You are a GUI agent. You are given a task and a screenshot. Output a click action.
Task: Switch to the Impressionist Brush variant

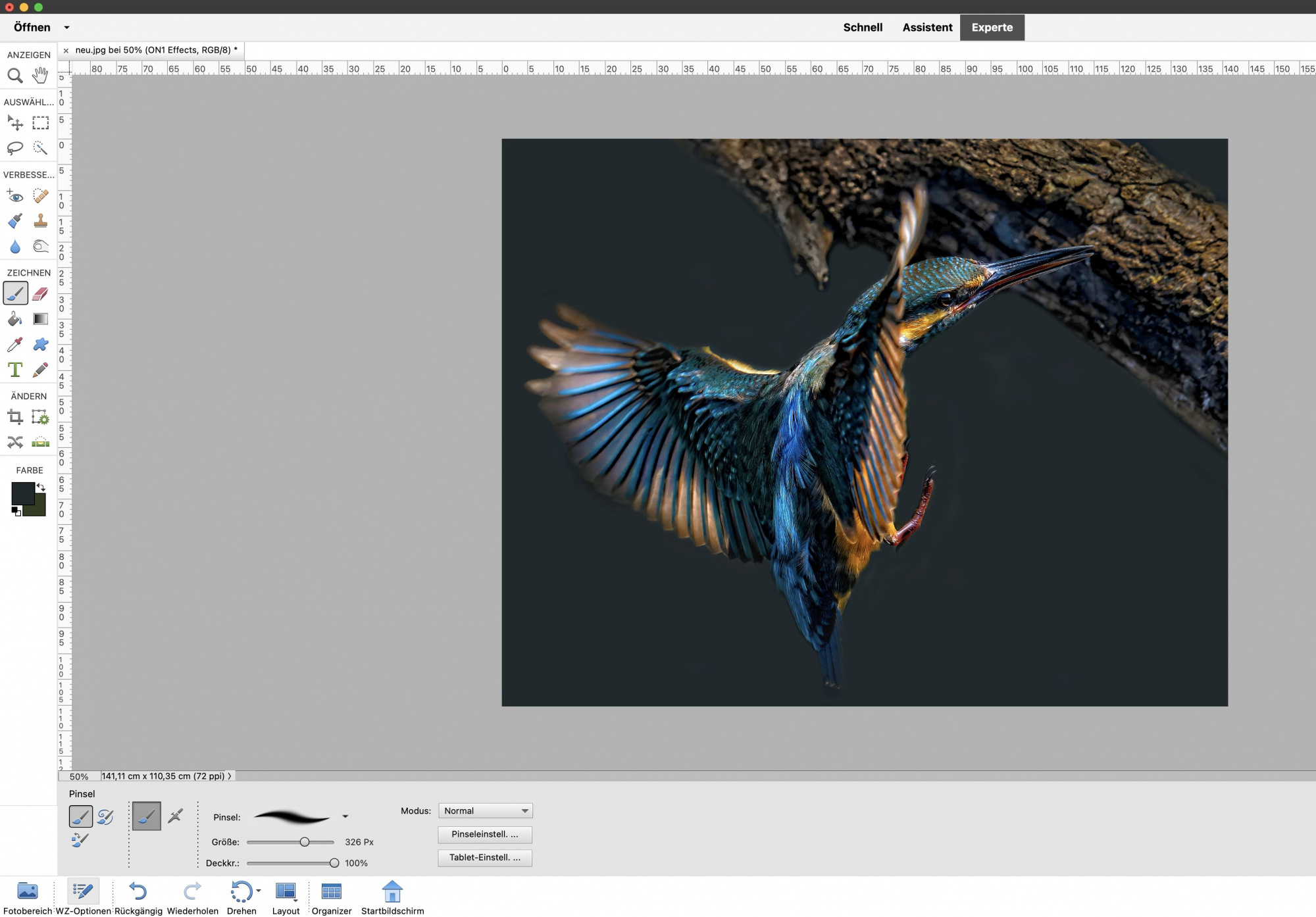[x=105, y=817]
